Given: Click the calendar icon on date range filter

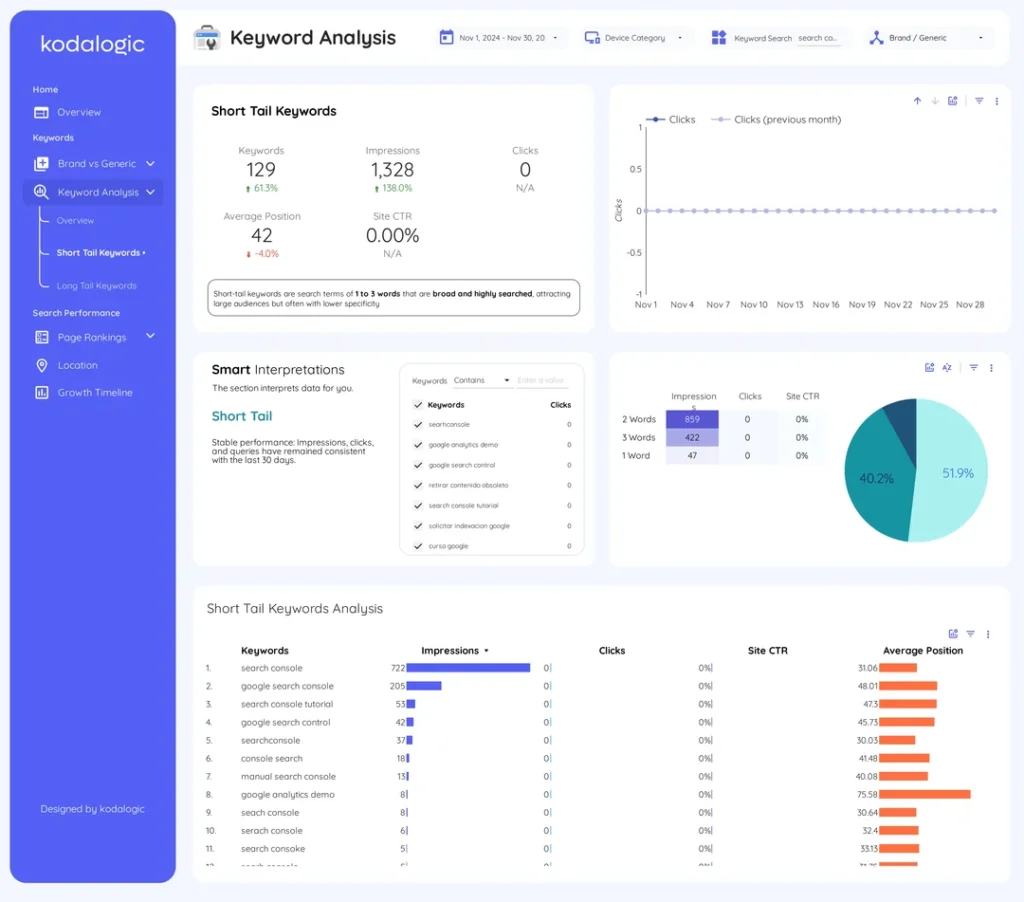Looking at the screenshot, I should click(446, 36).
